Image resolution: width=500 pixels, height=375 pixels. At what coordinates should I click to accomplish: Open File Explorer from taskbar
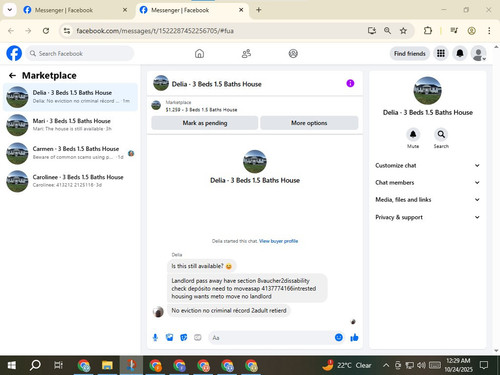click(107, 365)
